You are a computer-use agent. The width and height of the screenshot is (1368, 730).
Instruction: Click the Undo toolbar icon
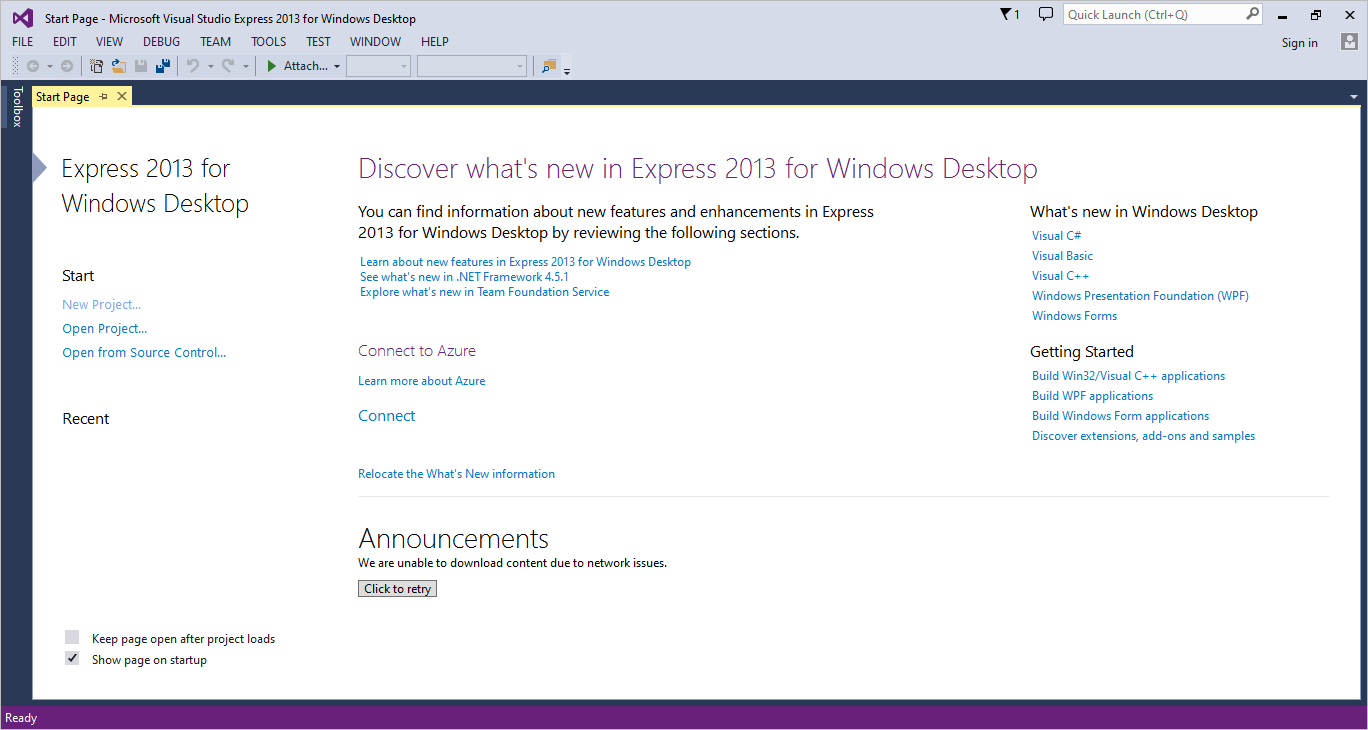click(193, 66)
